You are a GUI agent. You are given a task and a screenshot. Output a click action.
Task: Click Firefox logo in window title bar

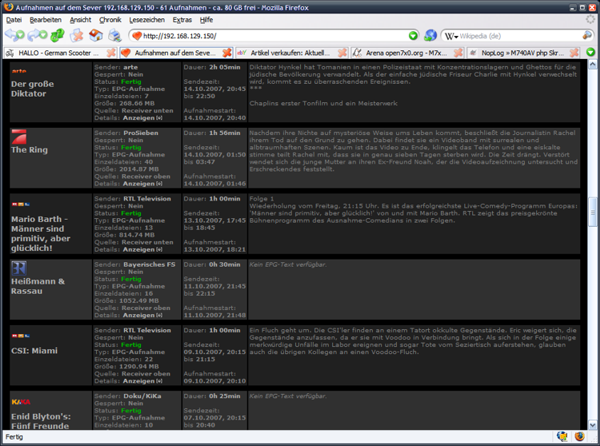coord(8,7)
